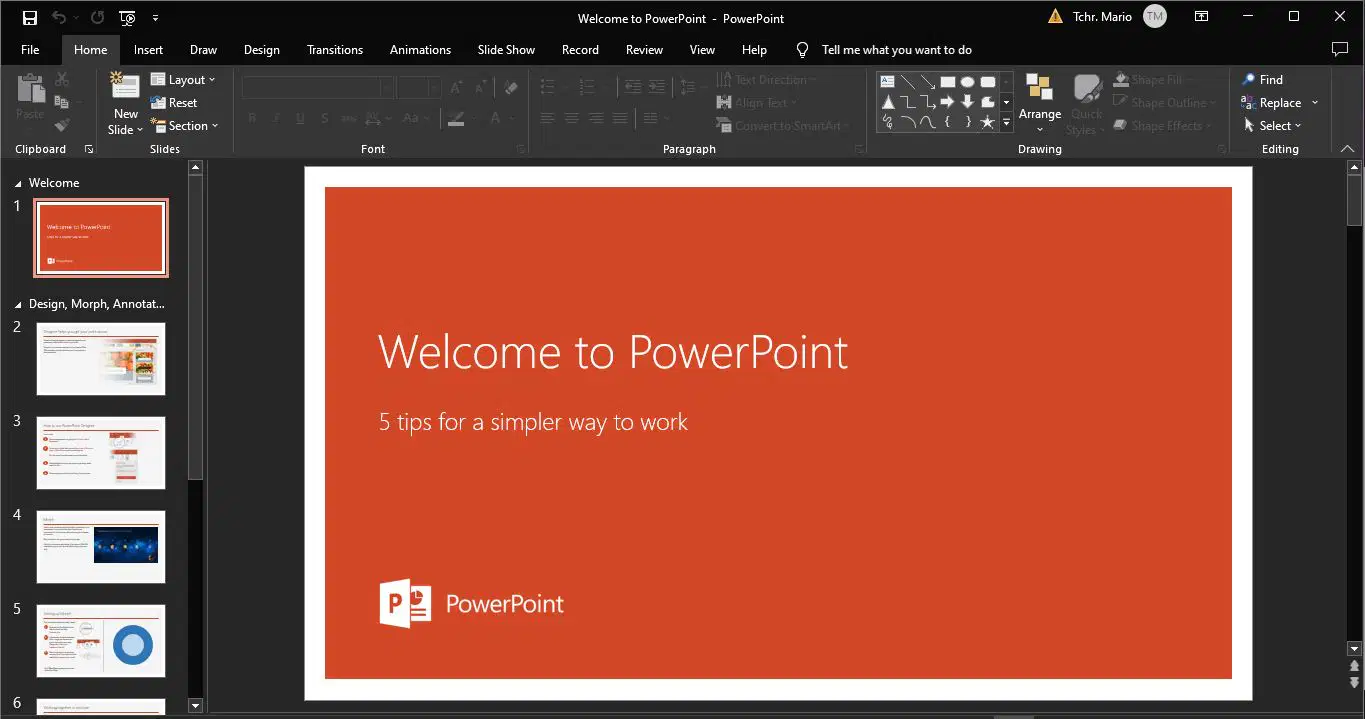Collapse the Design, Morph, Annotat... section
The width and height of the screenshot is (1365, 719).
18,305
